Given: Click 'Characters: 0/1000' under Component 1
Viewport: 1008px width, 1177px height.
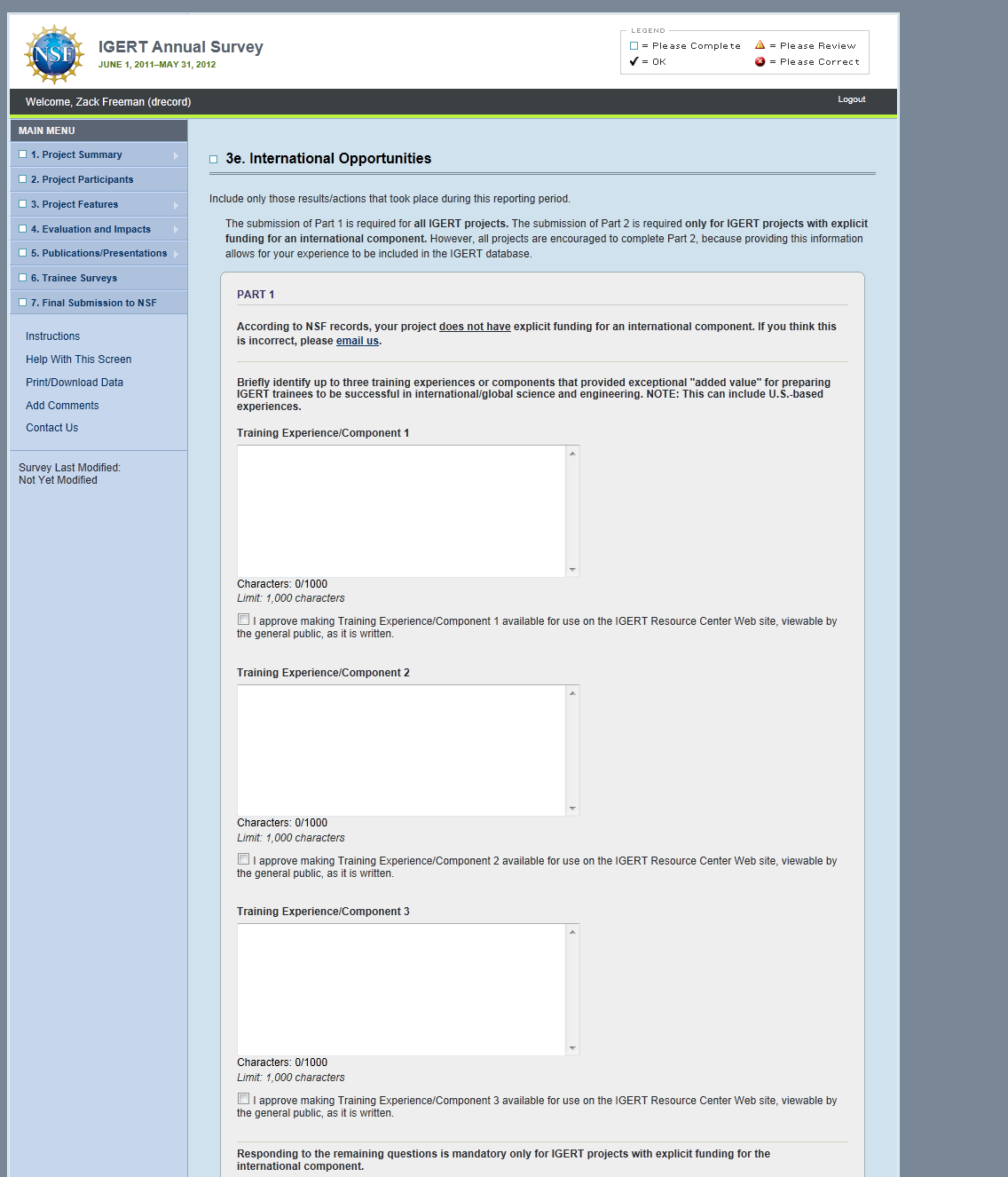Looking at the screenshot, I should [282, 584].
